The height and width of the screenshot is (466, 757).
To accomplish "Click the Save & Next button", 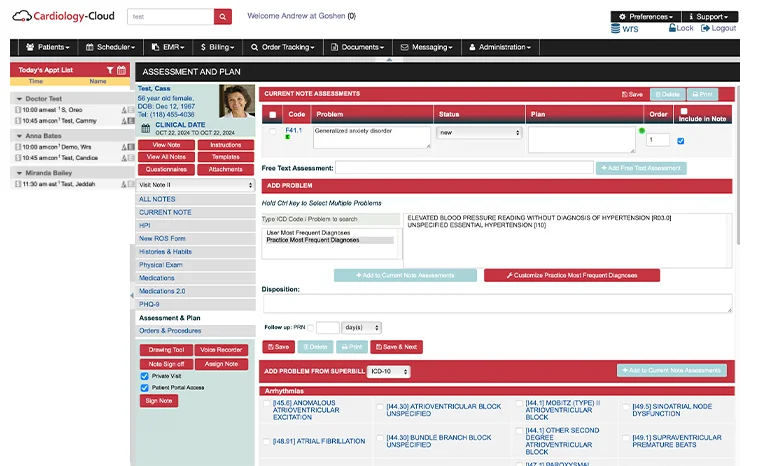I will click(x=396, y=347).
